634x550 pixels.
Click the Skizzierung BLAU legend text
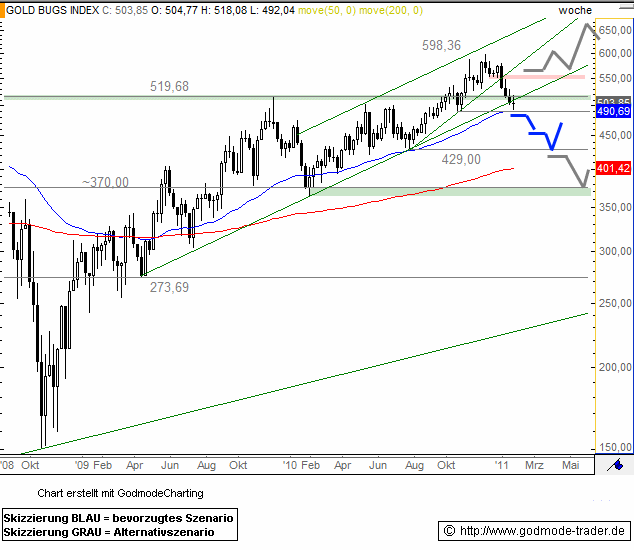point(118,518)
